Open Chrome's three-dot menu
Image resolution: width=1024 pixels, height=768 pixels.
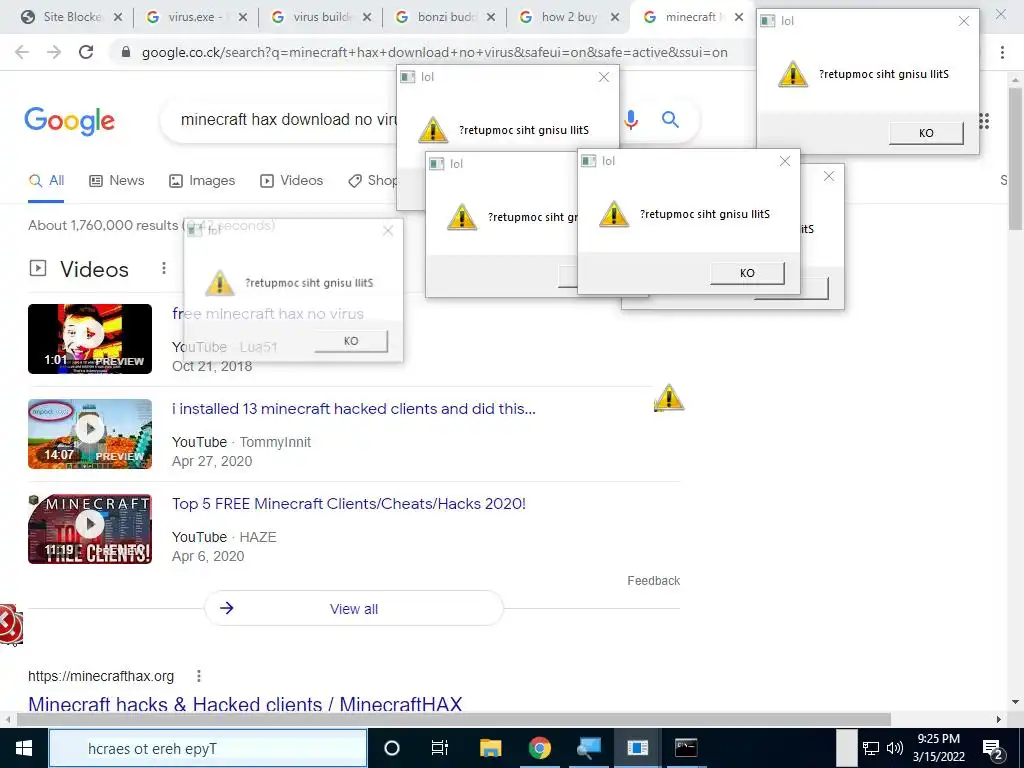click(x=1002, y=52)
